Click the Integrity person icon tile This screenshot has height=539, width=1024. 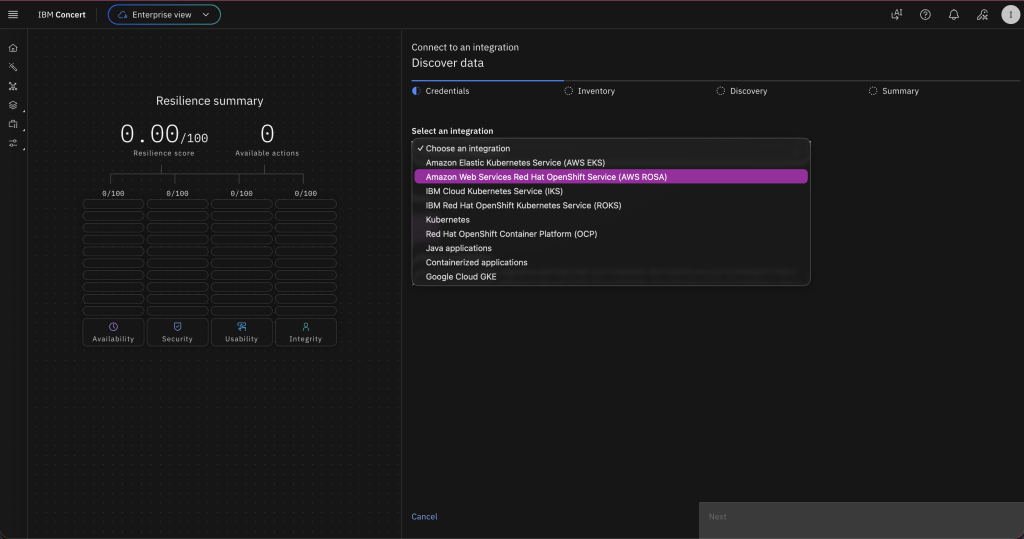306,332
